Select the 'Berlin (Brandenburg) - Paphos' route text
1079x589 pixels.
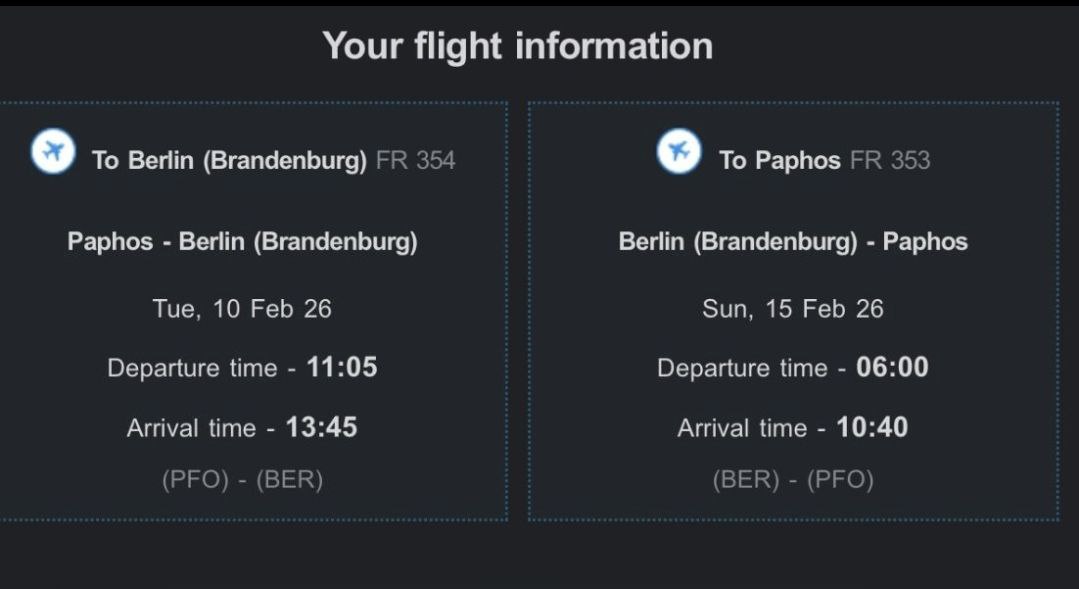pyautogui.click(x=793, y=241)
